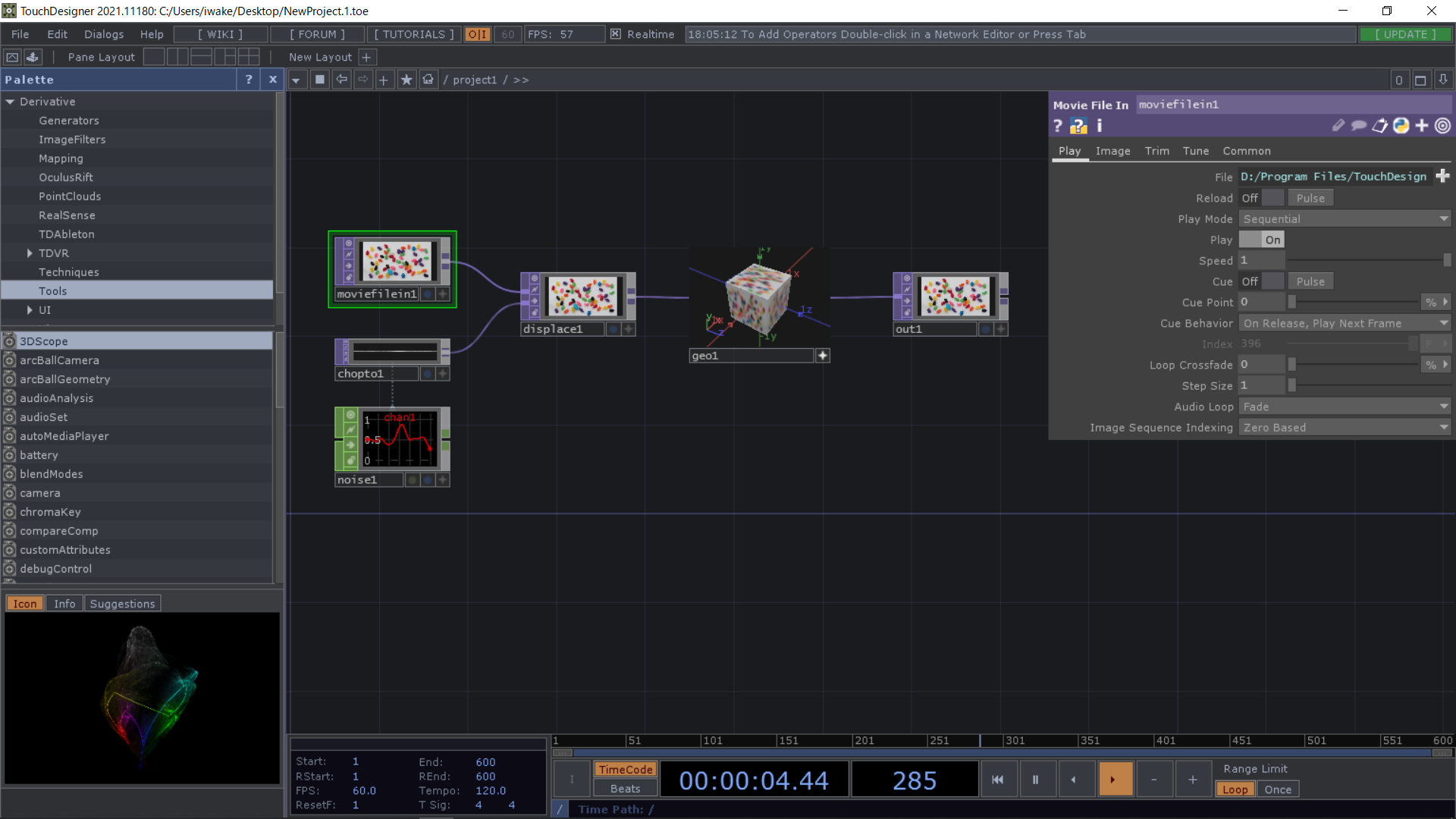This screenshot has height=819, width=1456.
Task: Open the copy parameters clipboard icon
Action: pos(1379,126)
